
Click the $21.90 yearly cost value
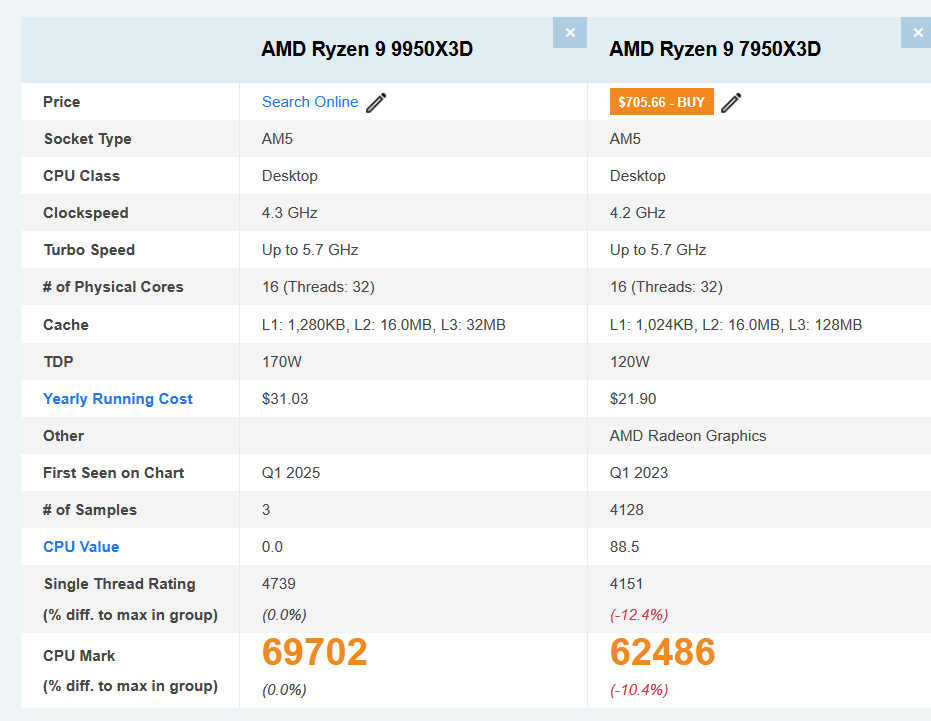click(633, 399)
